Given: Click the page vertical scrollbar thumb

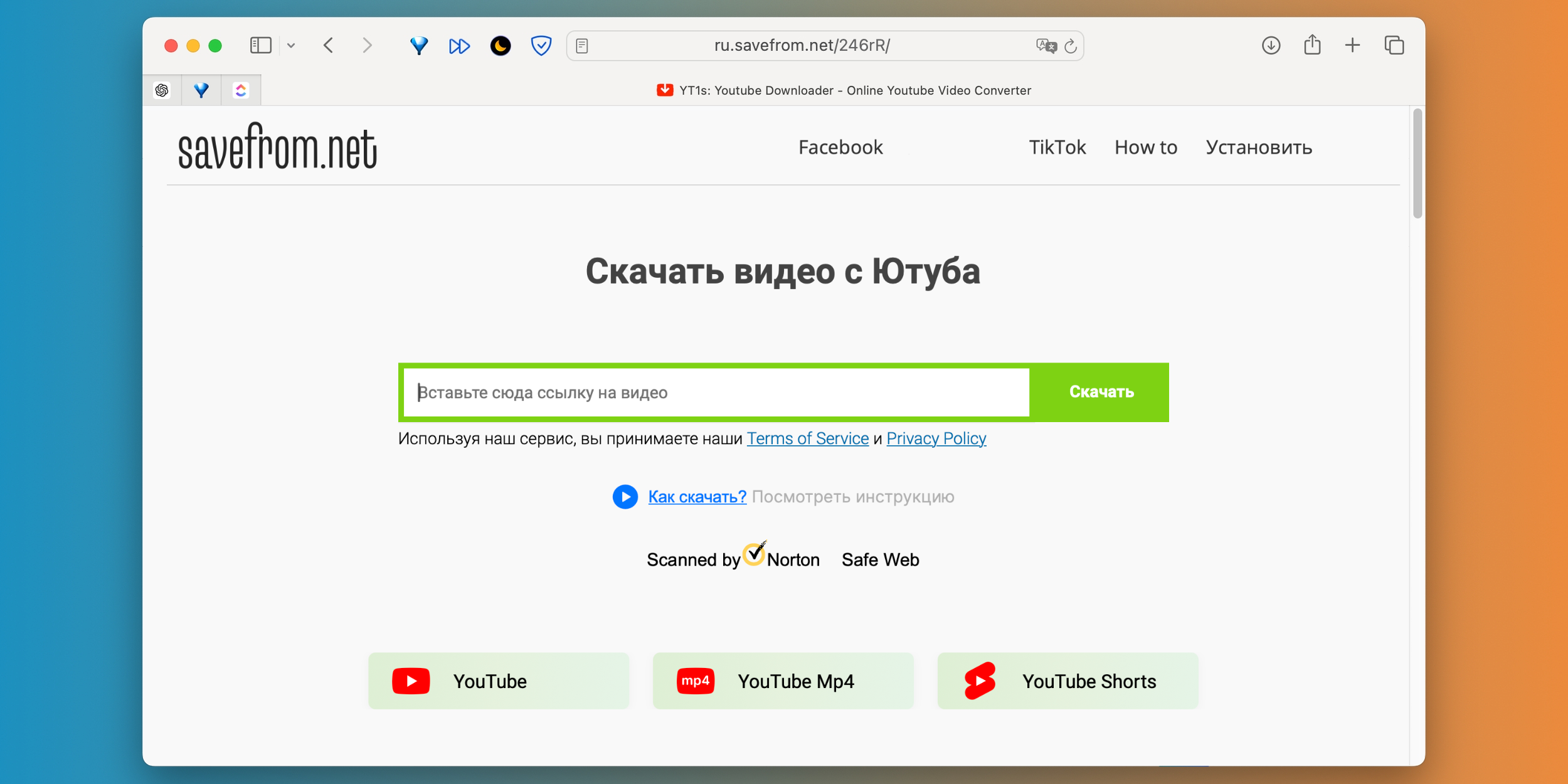Looking at the screenshot, I should tap(1417, 164).
